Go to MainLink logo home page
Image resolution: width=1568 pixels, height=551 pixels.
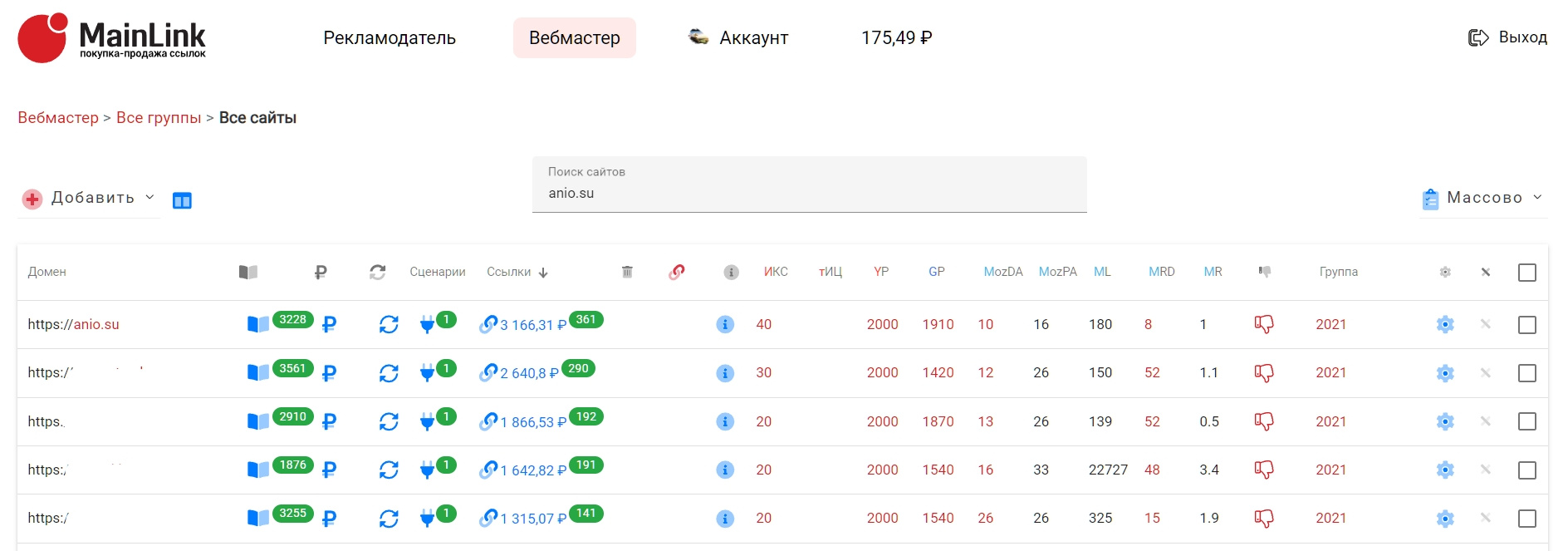[x=112, y=38]
